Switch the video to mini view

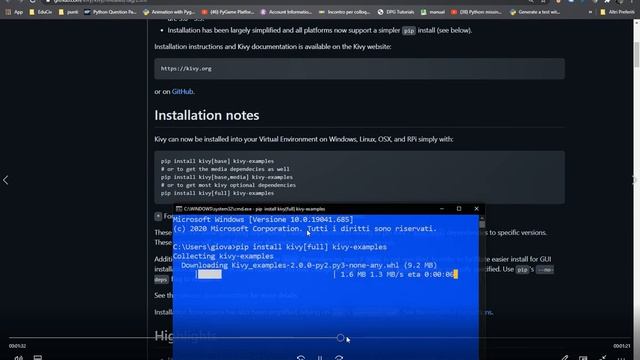(583, 358)
